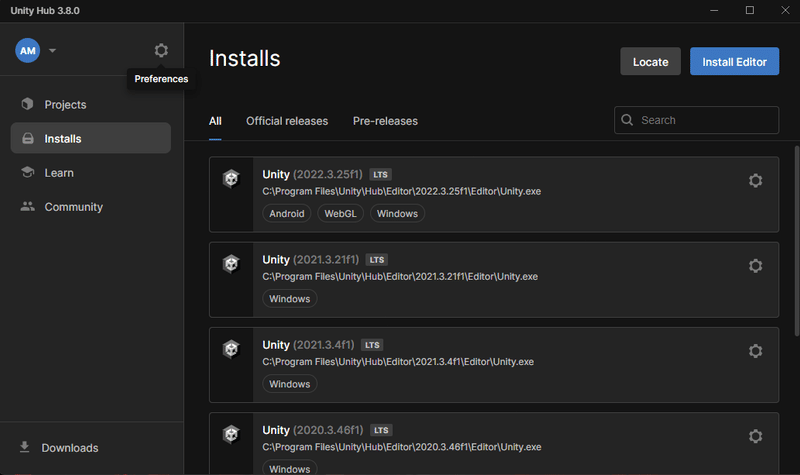Image resolution: width=800 pixels, height=475 pixels.
Task: Select Installs in the sidebar
Action: [x=90, y=138]
